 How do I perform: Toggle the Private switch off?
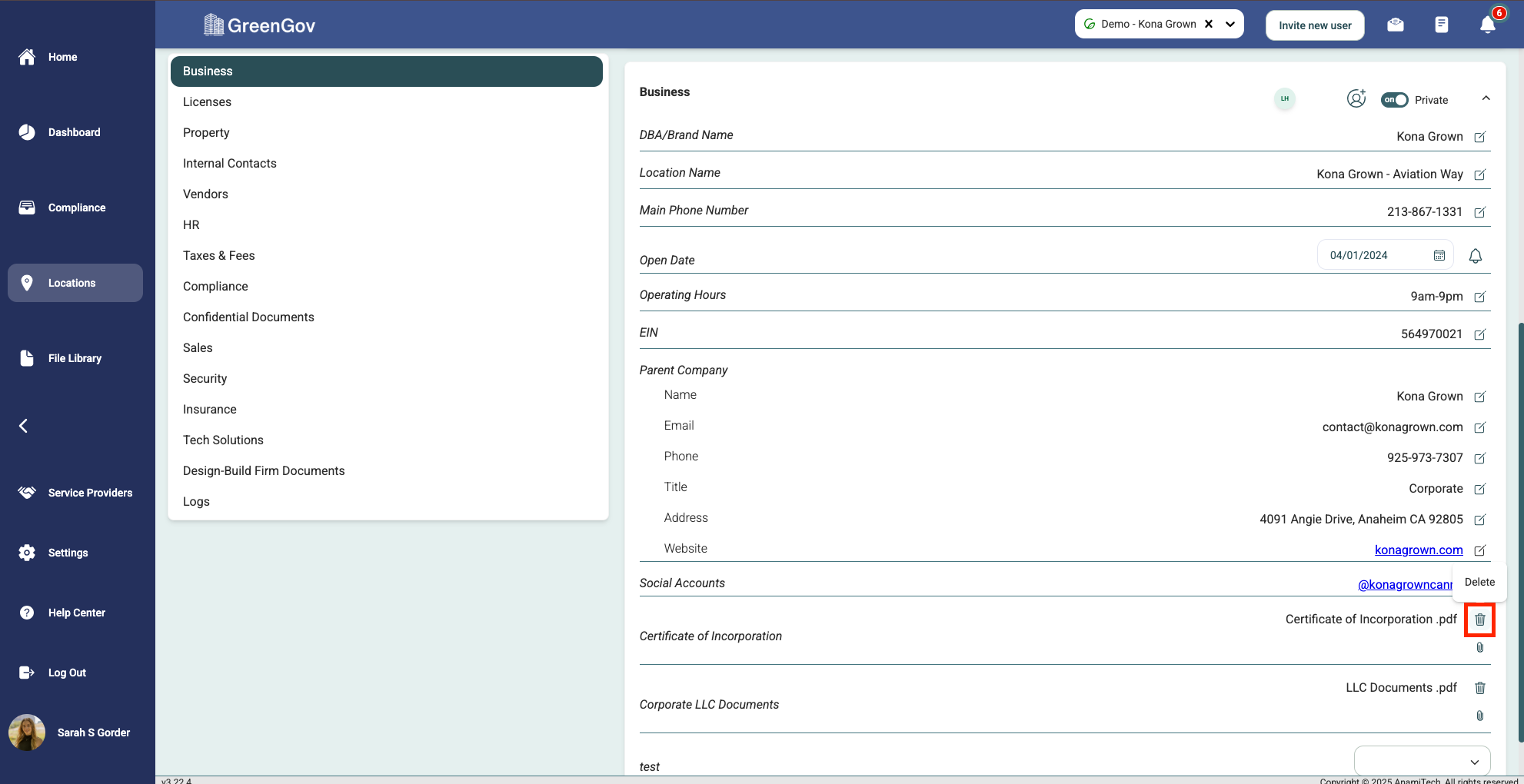tap(1394, 100)
